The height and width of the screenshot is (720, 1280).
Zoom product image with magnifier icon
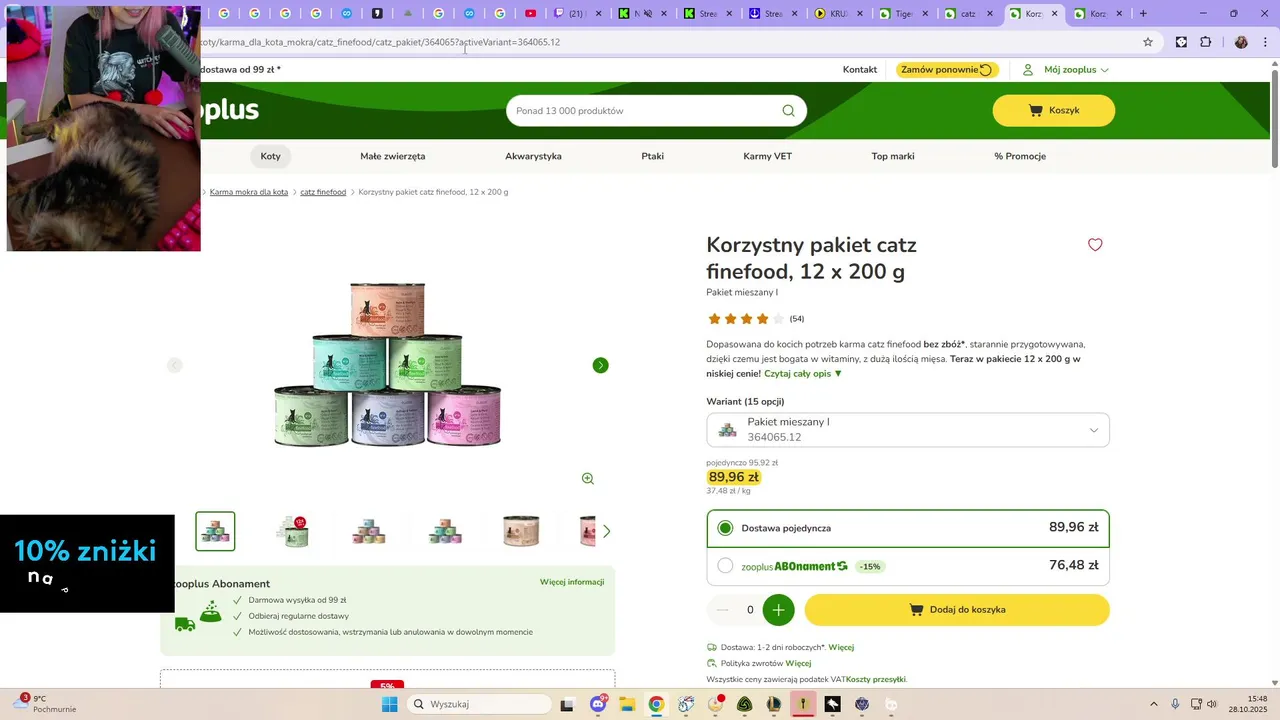coord(588,479)
